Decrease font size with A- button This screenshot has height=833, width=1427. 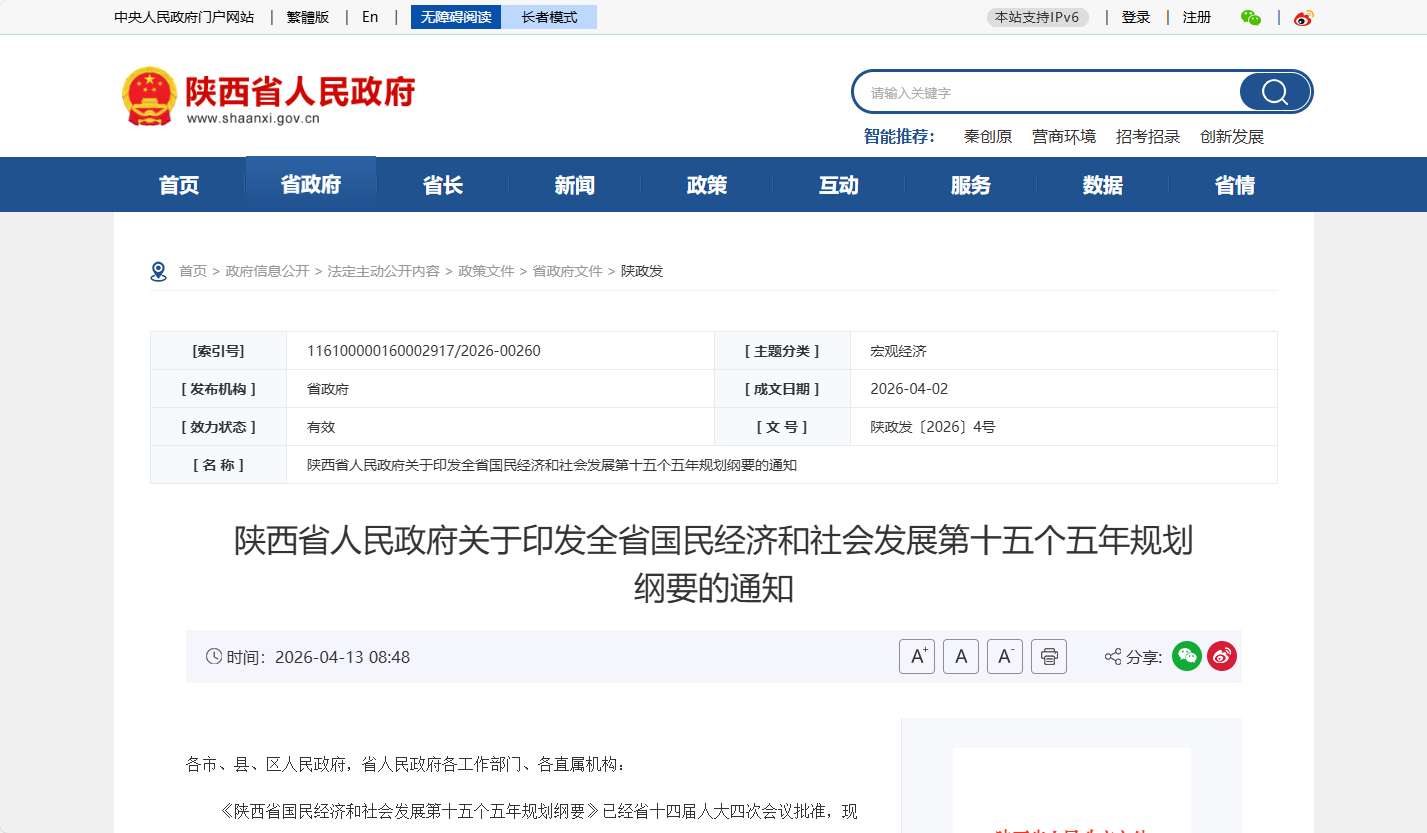(x=1005, y=657)
